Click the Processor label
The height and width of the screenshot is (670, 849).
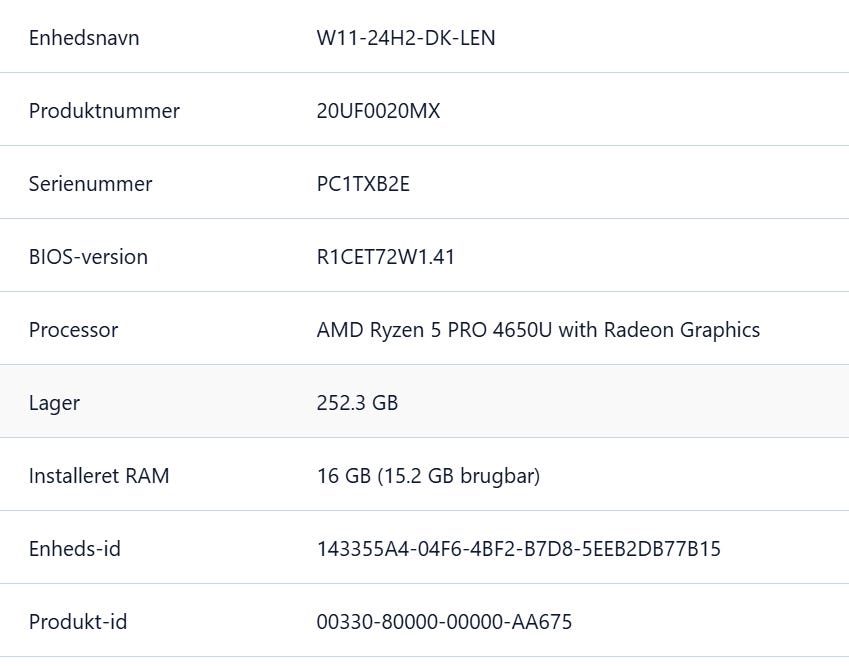(73, 330)
